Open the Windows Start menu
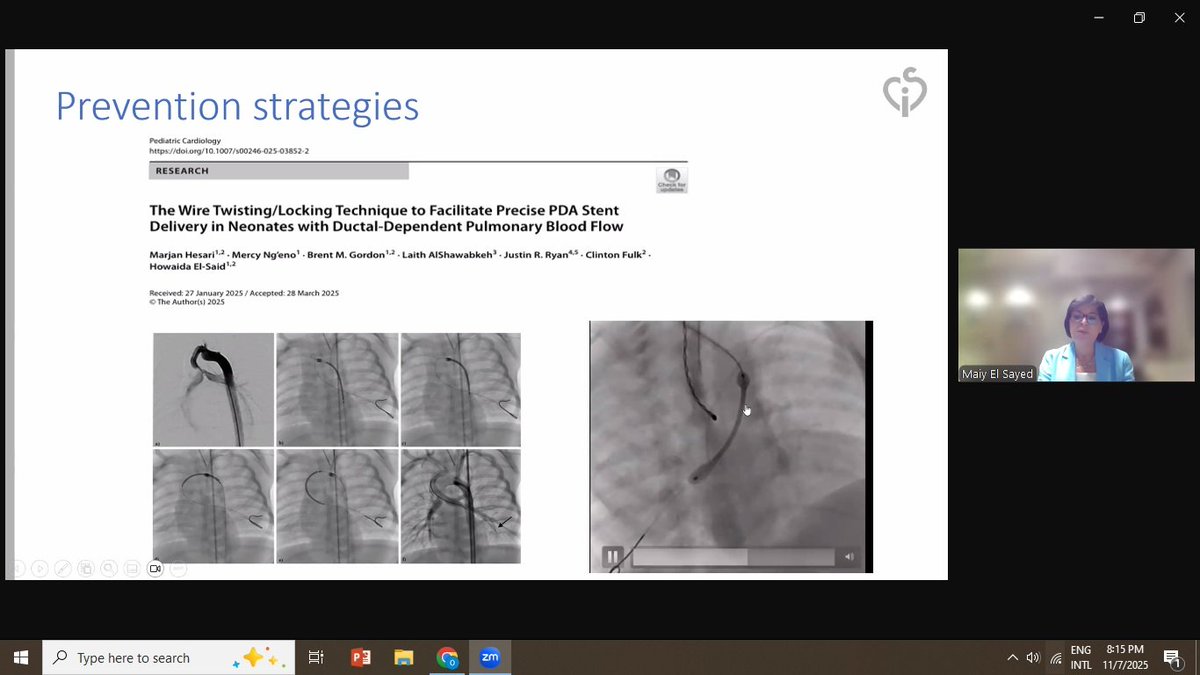The height and width of the screenshot is (675, 1200). pyautogui.click(x=20, y=657)
